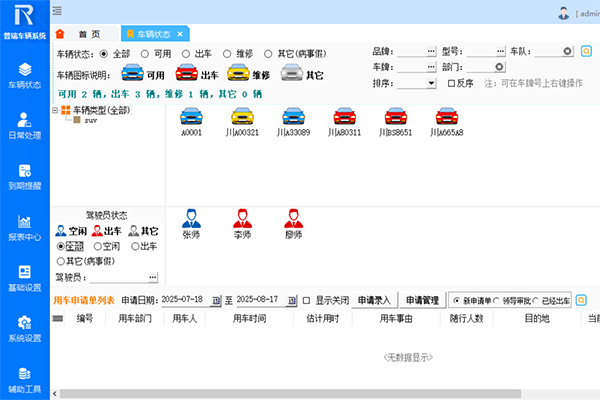Viewport: 600px width, 400px height.
Task: Select vehicle A0001 car icon
Action: point(192,116)
